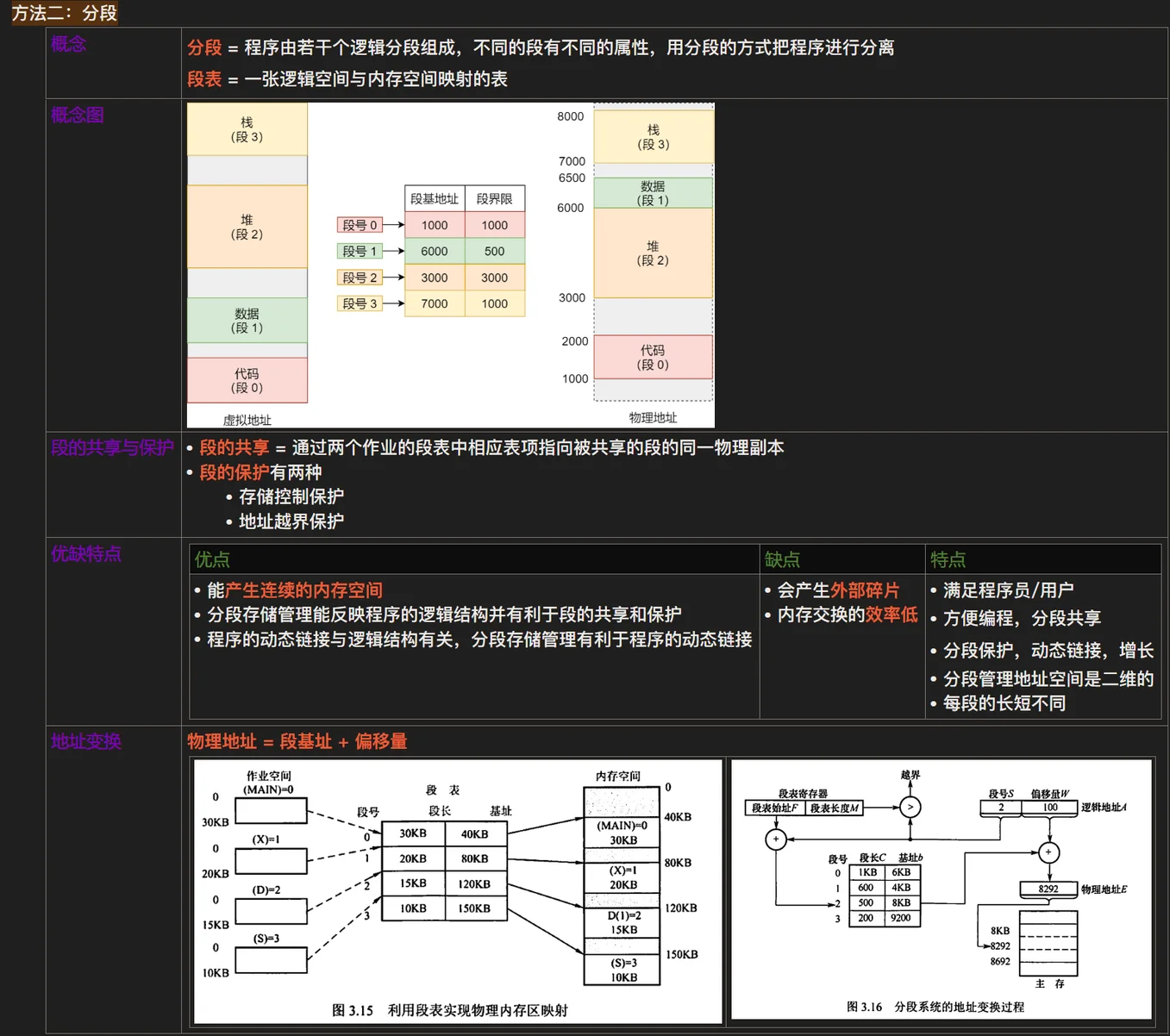Open the 图 3.15 segment table mapping figure

tap(458, 891)
